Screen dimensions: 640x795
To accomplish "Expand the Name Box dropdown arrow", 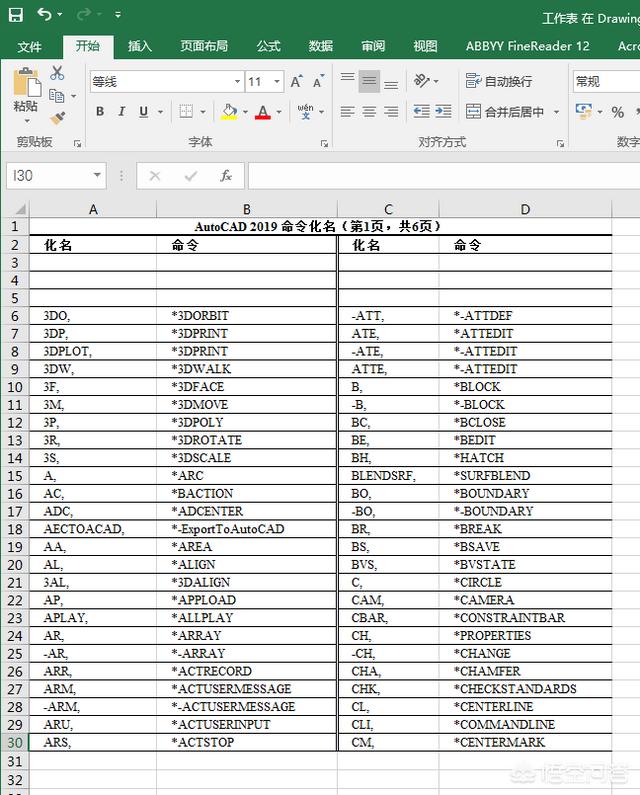I will point(97,175).
